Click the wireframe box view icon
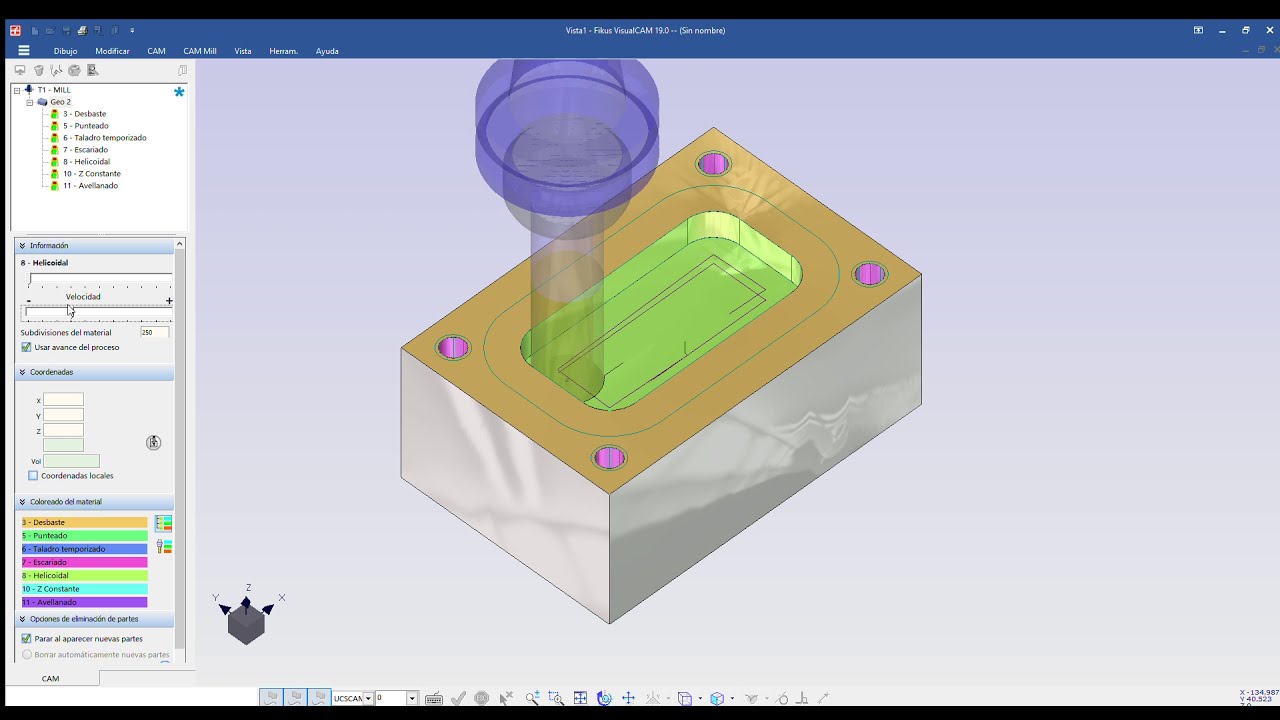 (684, 698)
